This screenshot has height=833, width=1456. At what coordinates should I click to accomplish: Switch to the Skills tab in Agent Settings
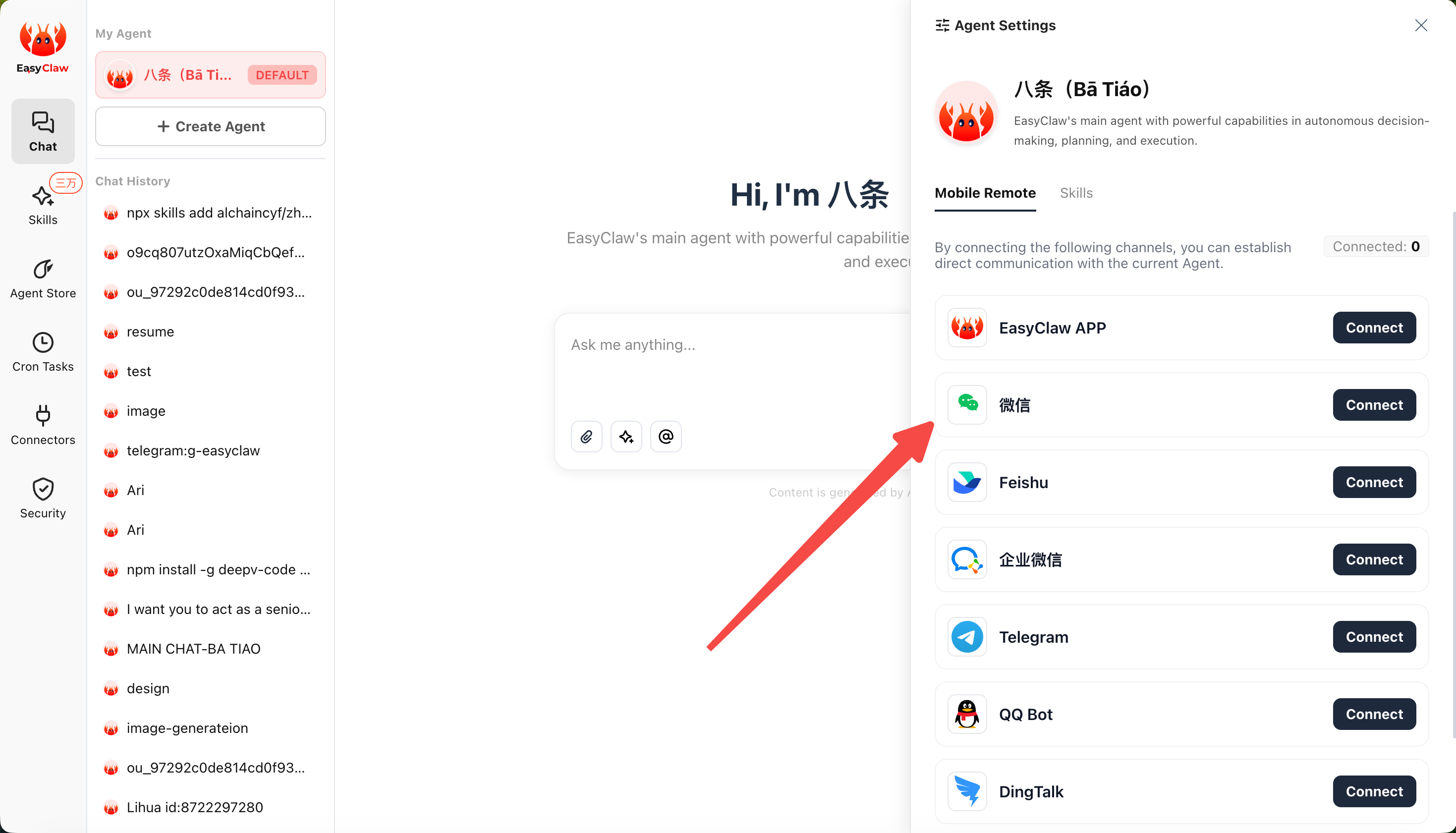(x=1076, y=193)
